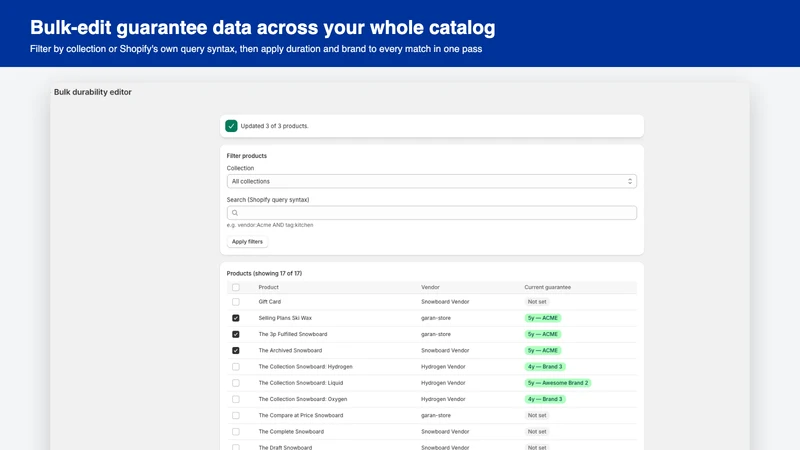Check The Collection Snowboard: Liquid checkbox
The height and width of the screenshot is (450, 800).
236,383
